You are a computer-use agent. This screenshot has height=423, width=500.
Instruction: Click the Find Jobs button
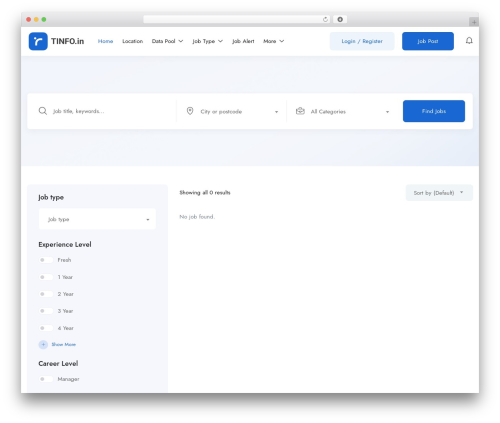pos(434,111)
